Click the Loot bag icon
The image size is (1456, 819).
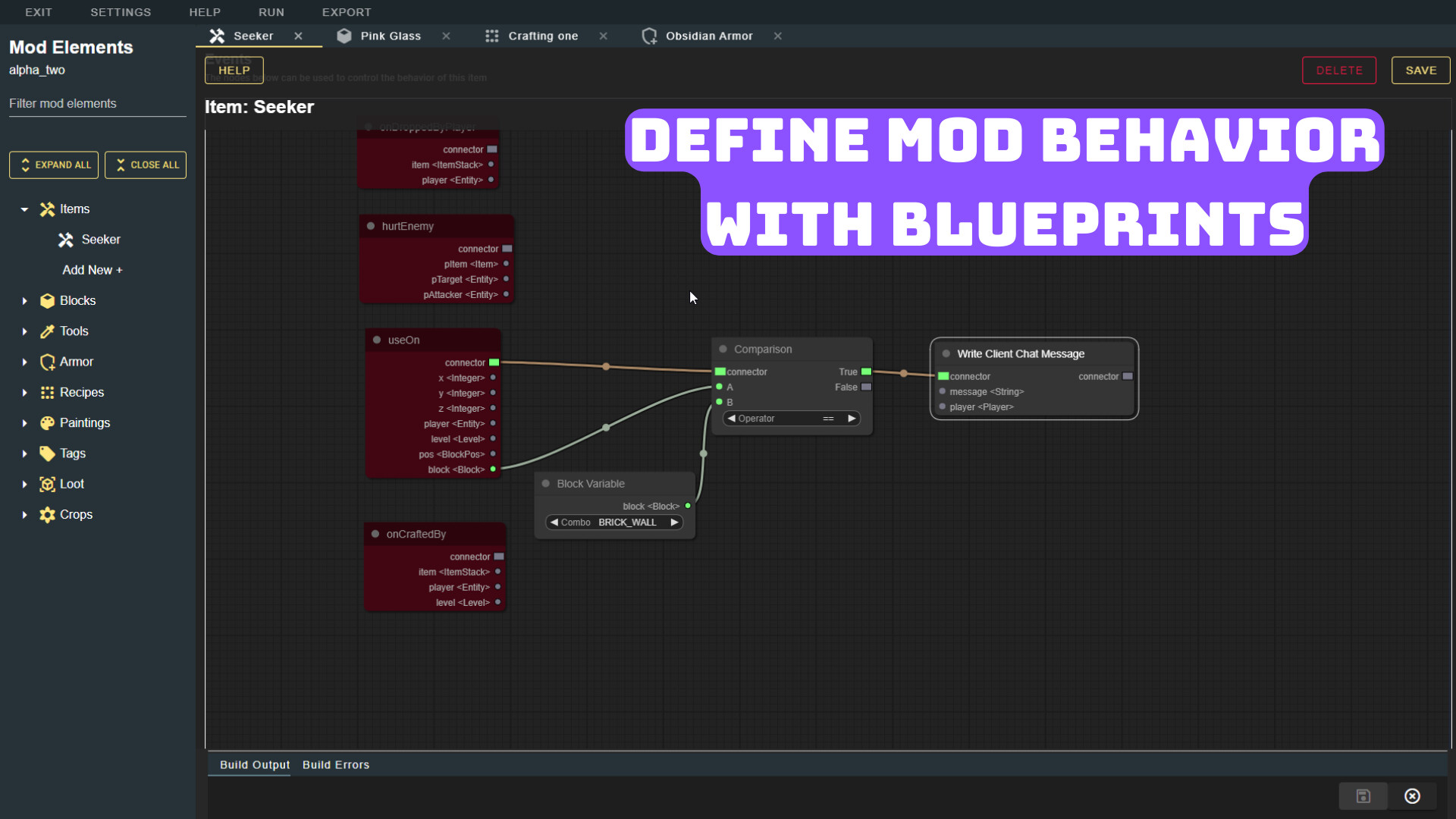point(46,484)
